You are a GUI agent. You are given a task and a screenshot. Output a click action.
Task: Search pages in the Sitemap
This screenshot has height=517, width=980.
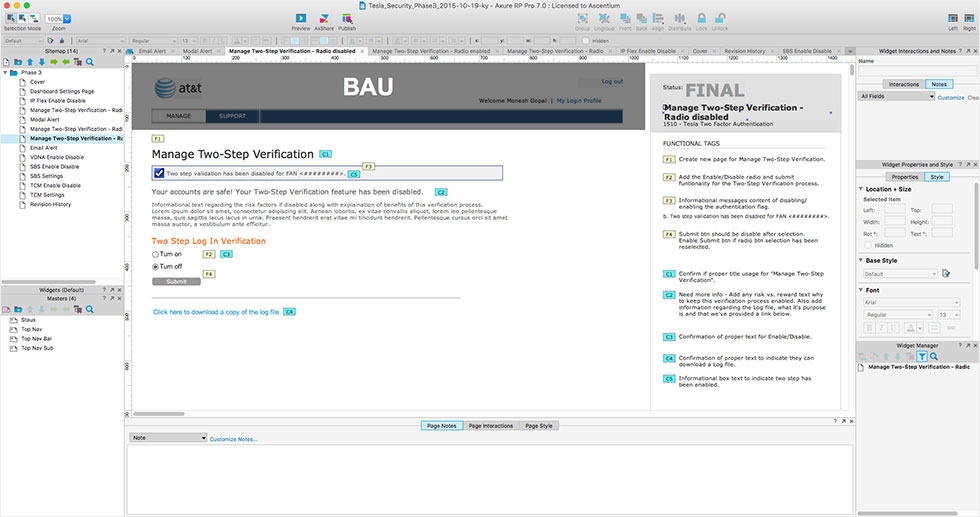(x=90, y=62)
